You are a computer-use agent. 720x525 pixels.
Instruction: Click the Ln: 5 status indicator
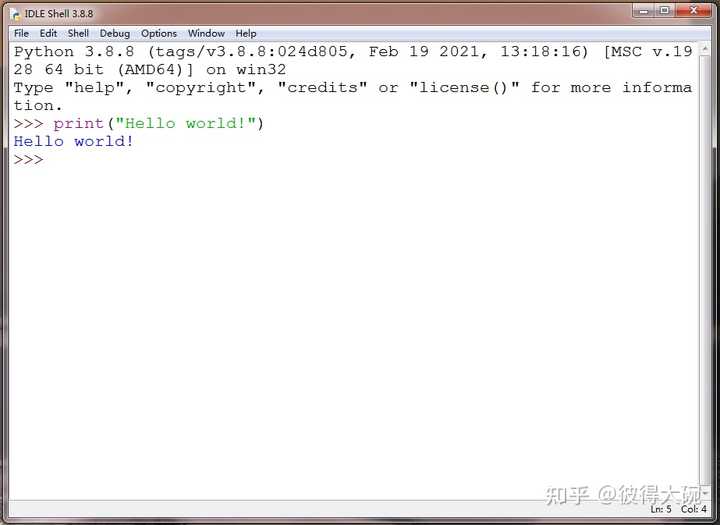[x=661, y=509]
